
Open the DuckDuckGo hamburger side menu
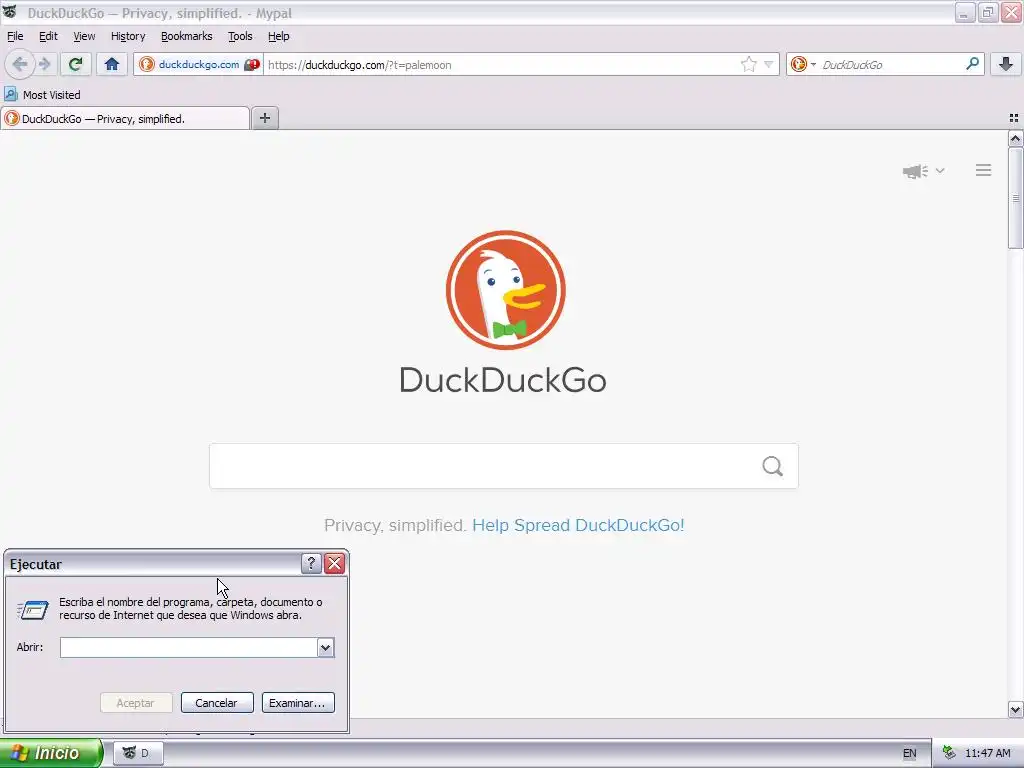pos(984,170)
